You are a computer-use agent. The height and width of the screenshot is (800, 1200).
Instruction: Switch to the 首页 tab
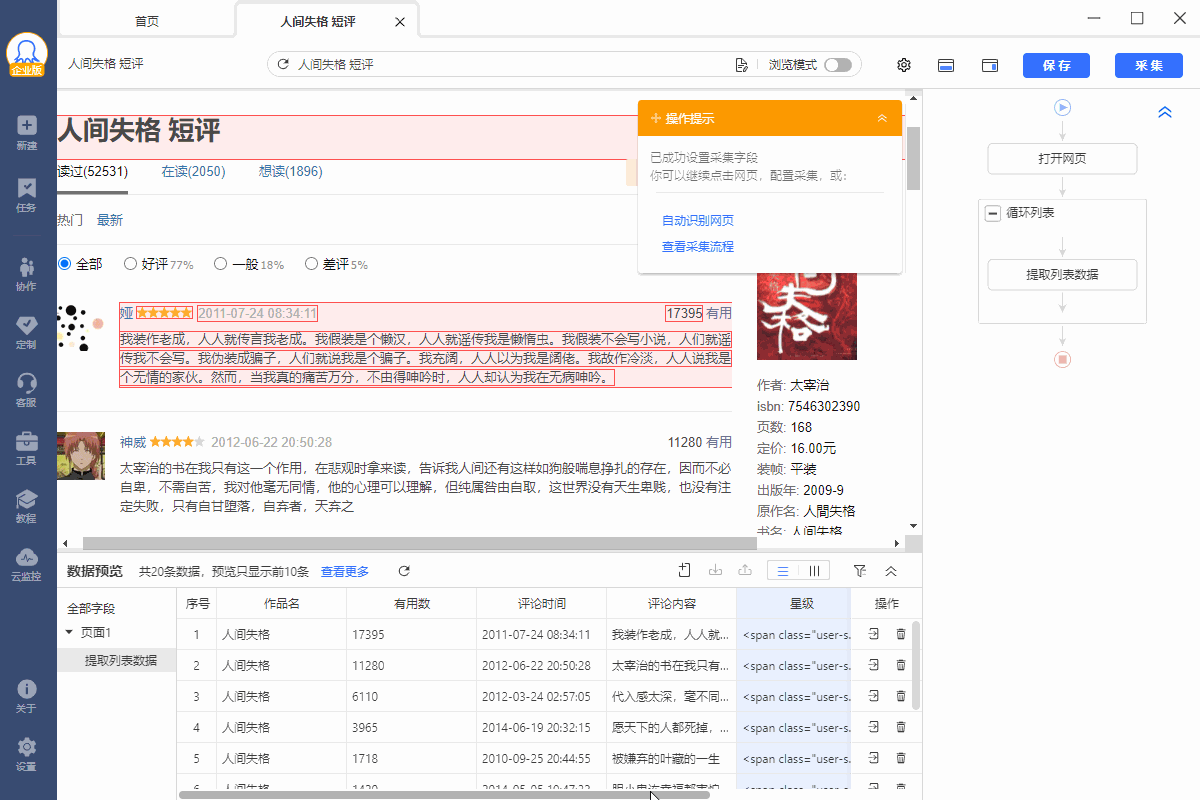click(x=147, y=21)
